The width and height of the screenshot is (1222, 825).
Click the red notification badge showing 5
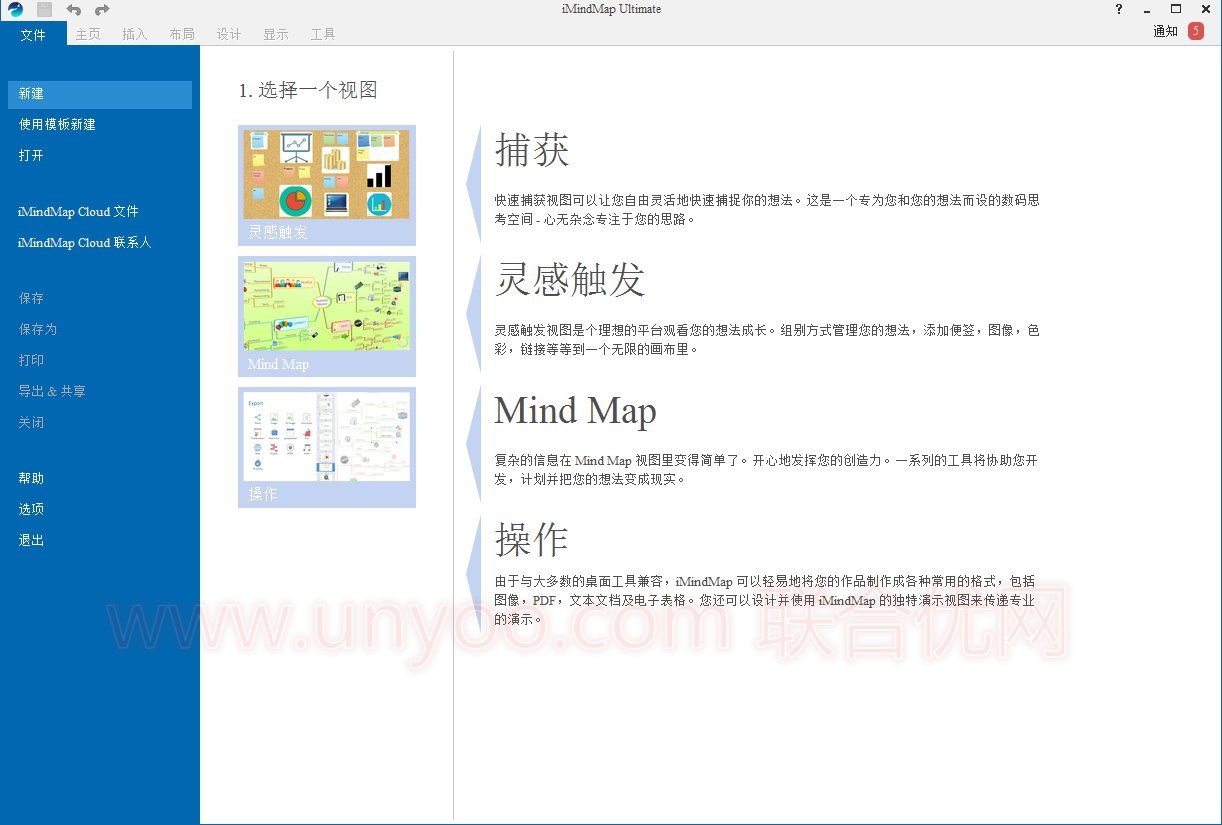pos(1196,31)
